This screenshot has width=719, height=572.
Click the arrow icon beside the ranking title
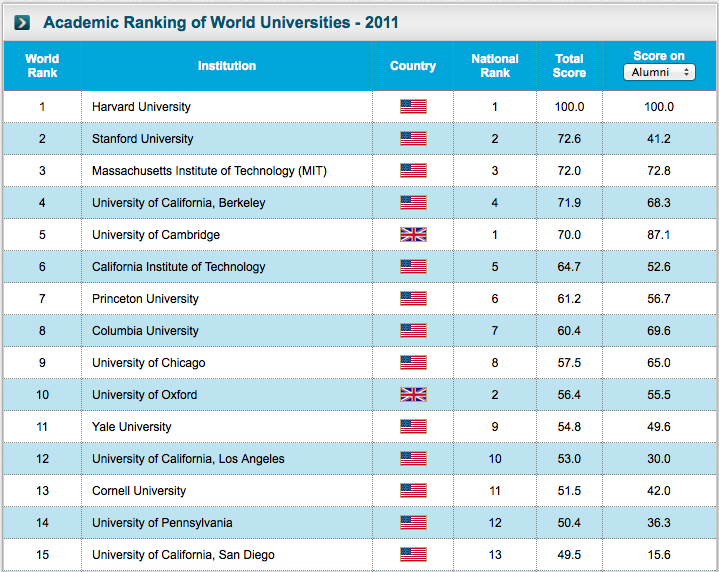tap(22, 22)
